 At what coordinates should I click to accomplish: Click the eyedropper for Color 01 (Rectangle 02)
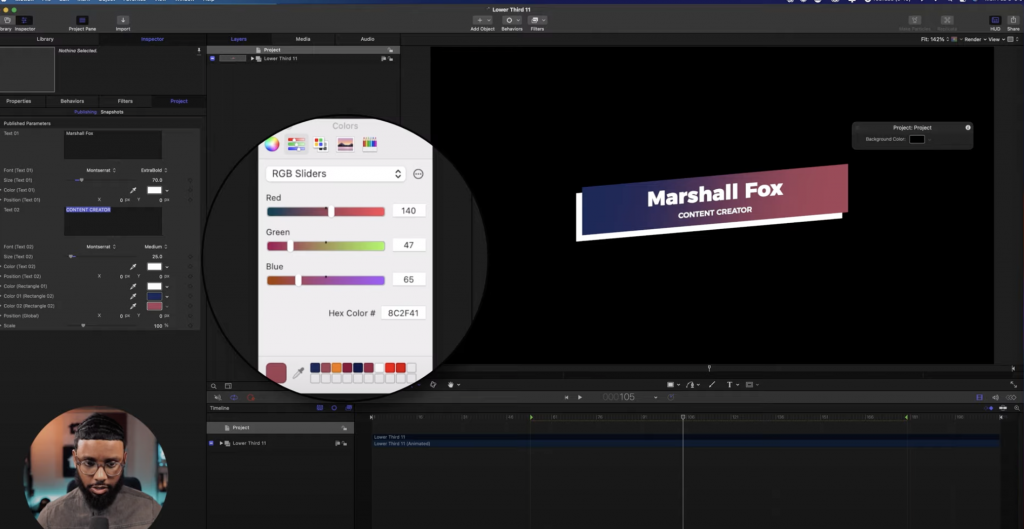click(x=134, y=296)
